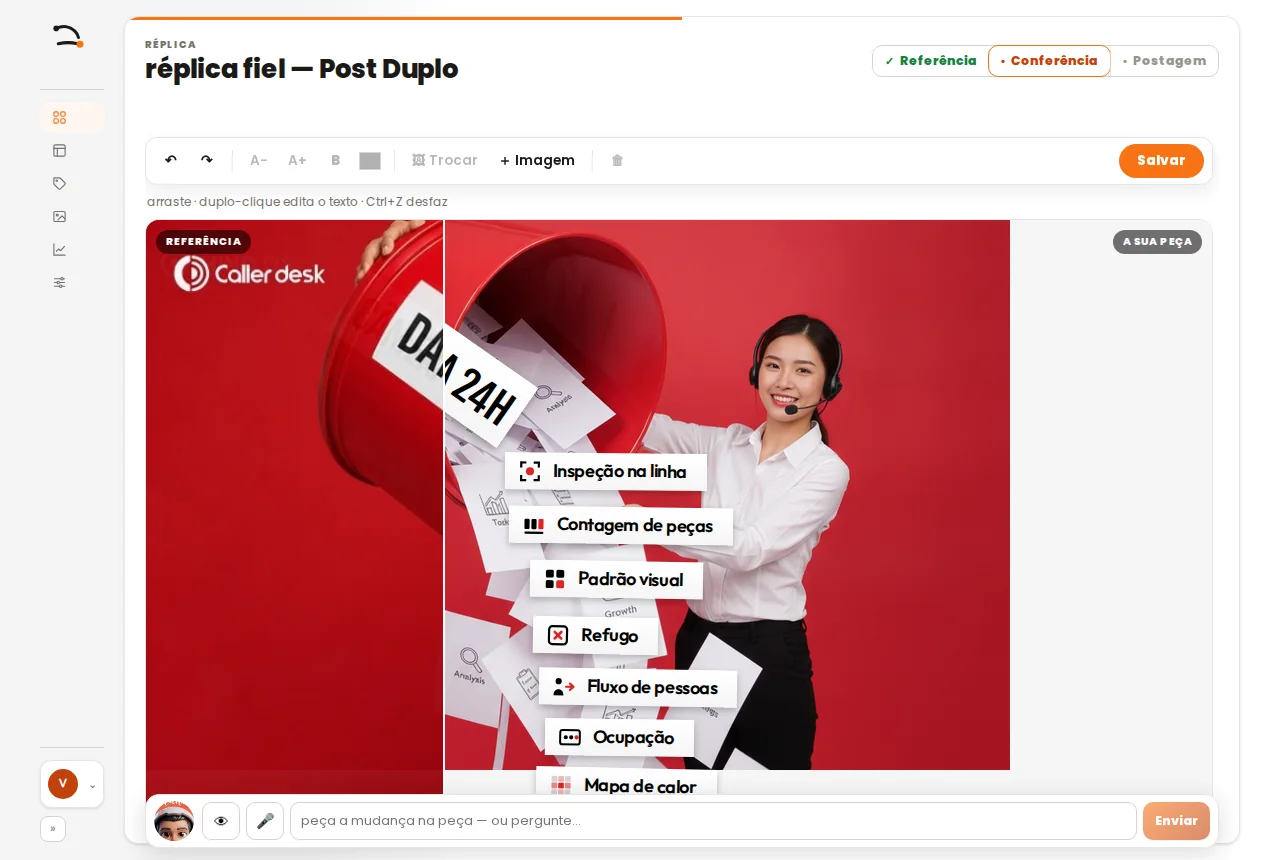Activate the microphone voice input
The height and width of the screenshot is (860, 1280).
click(x=265, y=821)
